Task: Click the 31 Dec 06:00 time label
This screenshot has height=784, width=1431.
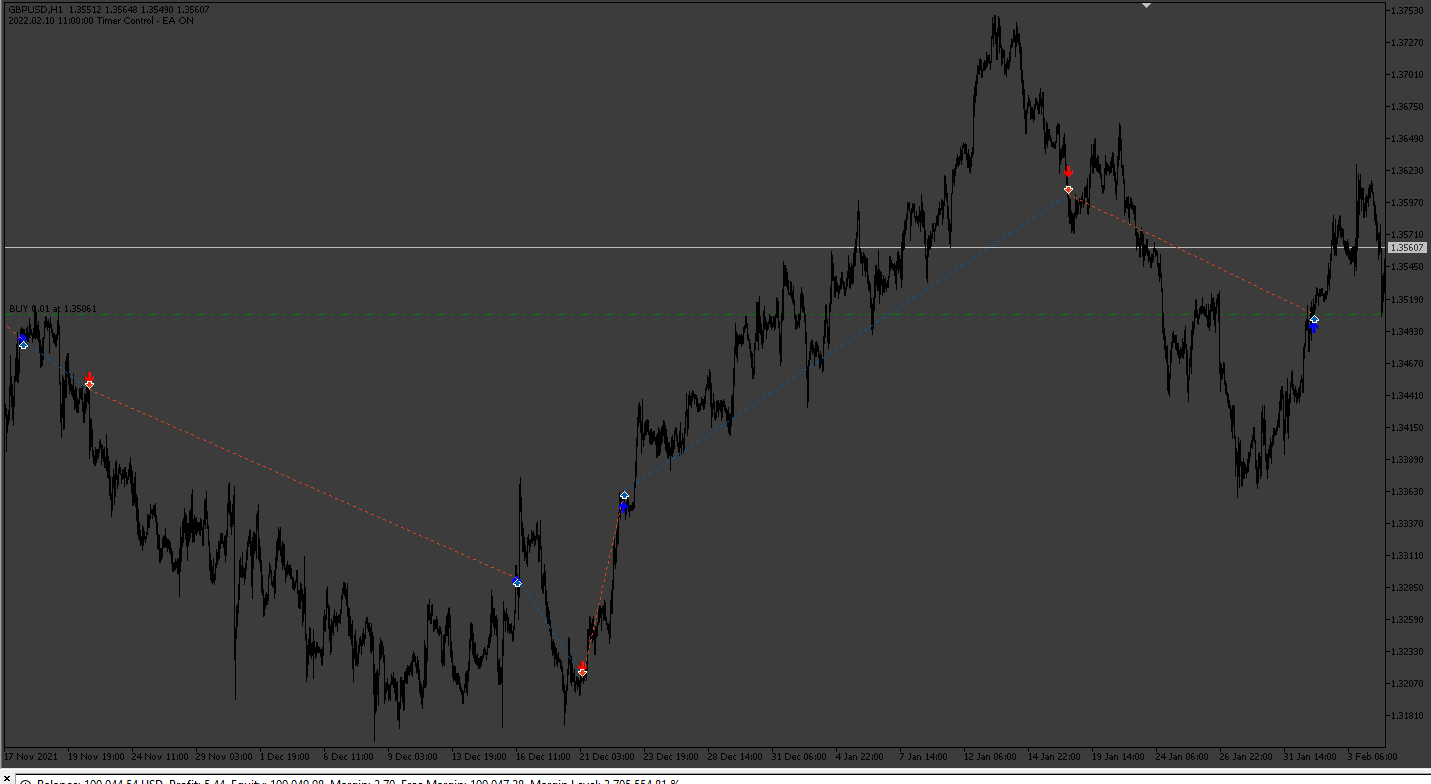Action: coord(799,756)
